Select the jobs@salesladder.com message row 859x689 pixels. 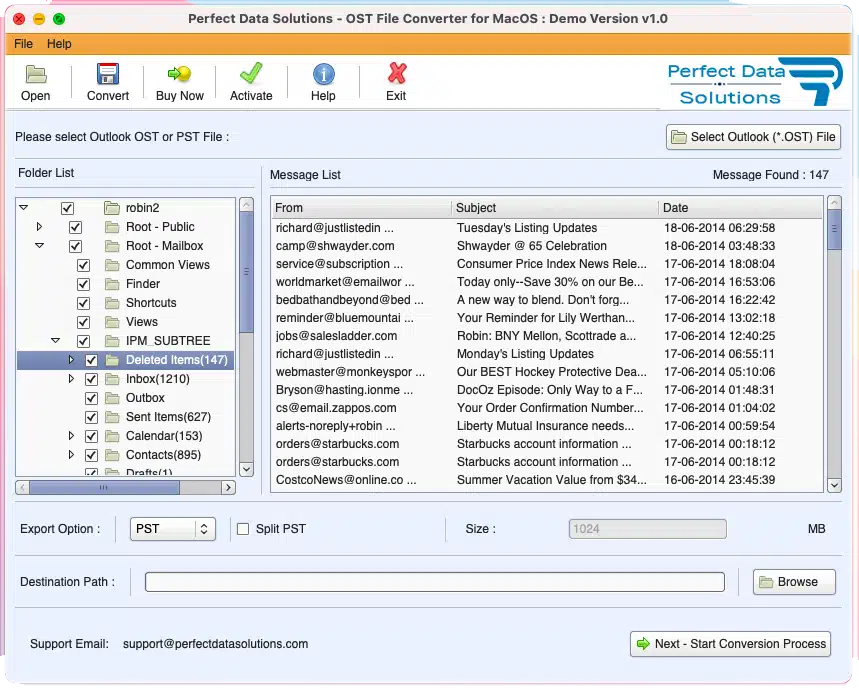(x=547, y=336)
